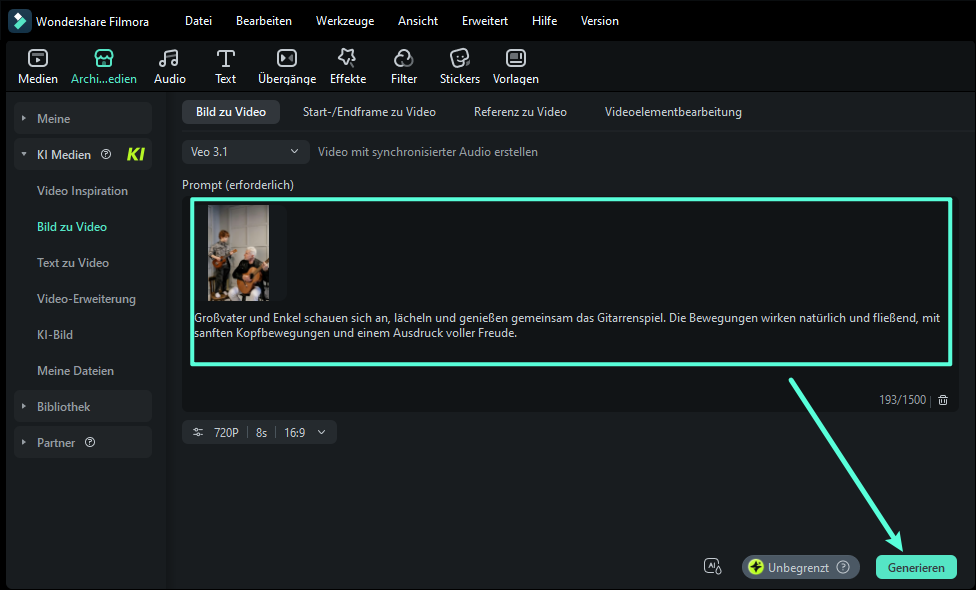Open the Text tool icon

pos(226,59)
